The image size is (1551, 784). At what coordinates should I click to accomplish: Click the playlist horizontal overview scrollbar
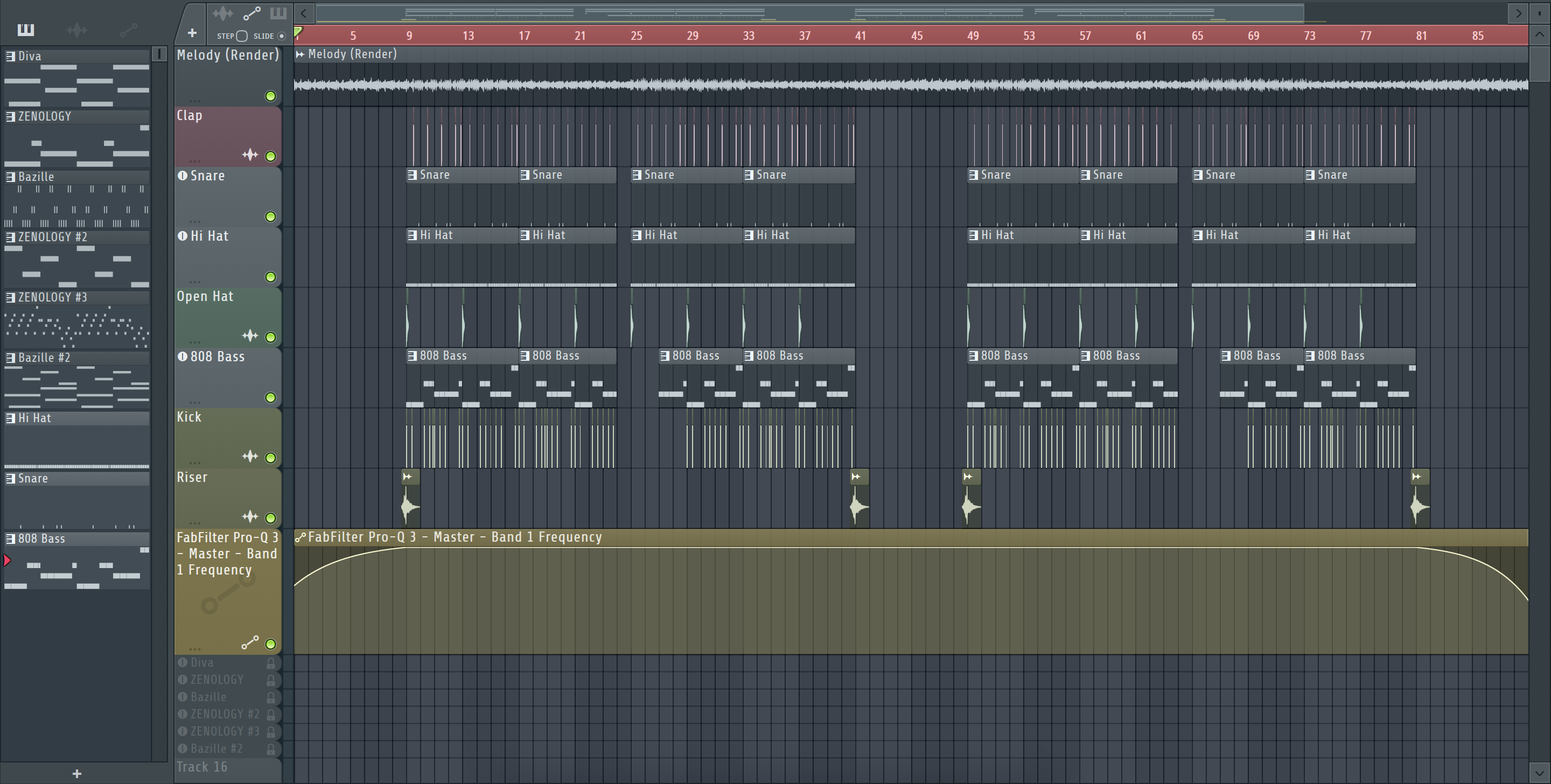click(810, 12)
